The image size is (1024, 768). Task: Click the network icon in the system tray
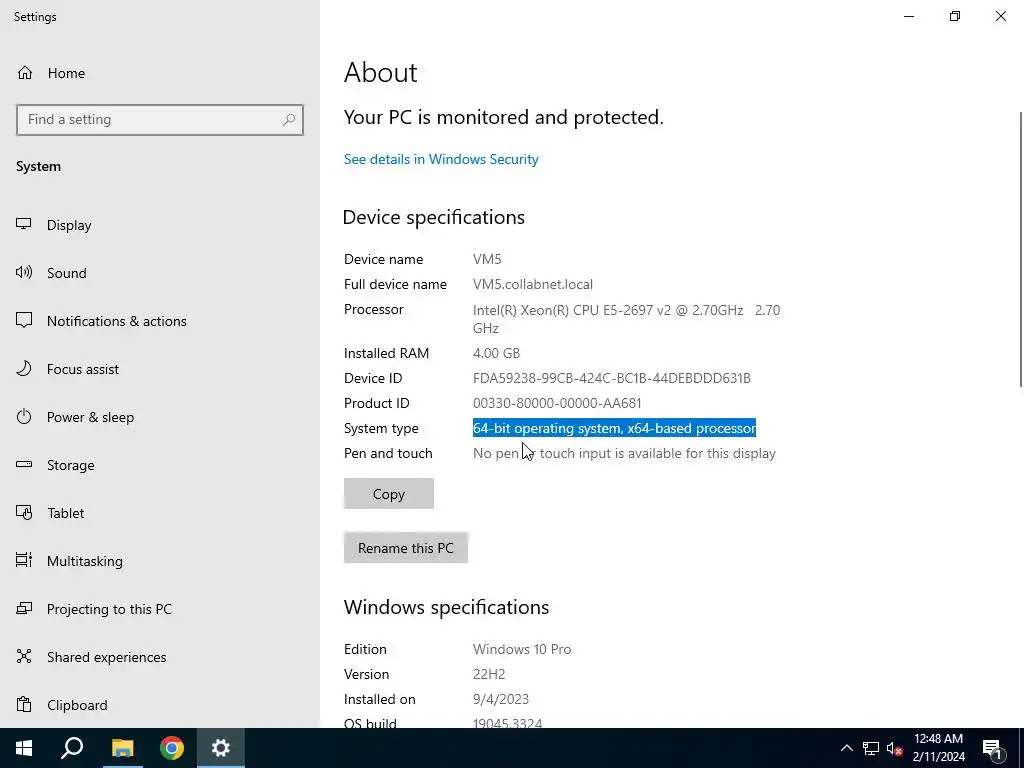pyautogui.click(x=871, y=748)
